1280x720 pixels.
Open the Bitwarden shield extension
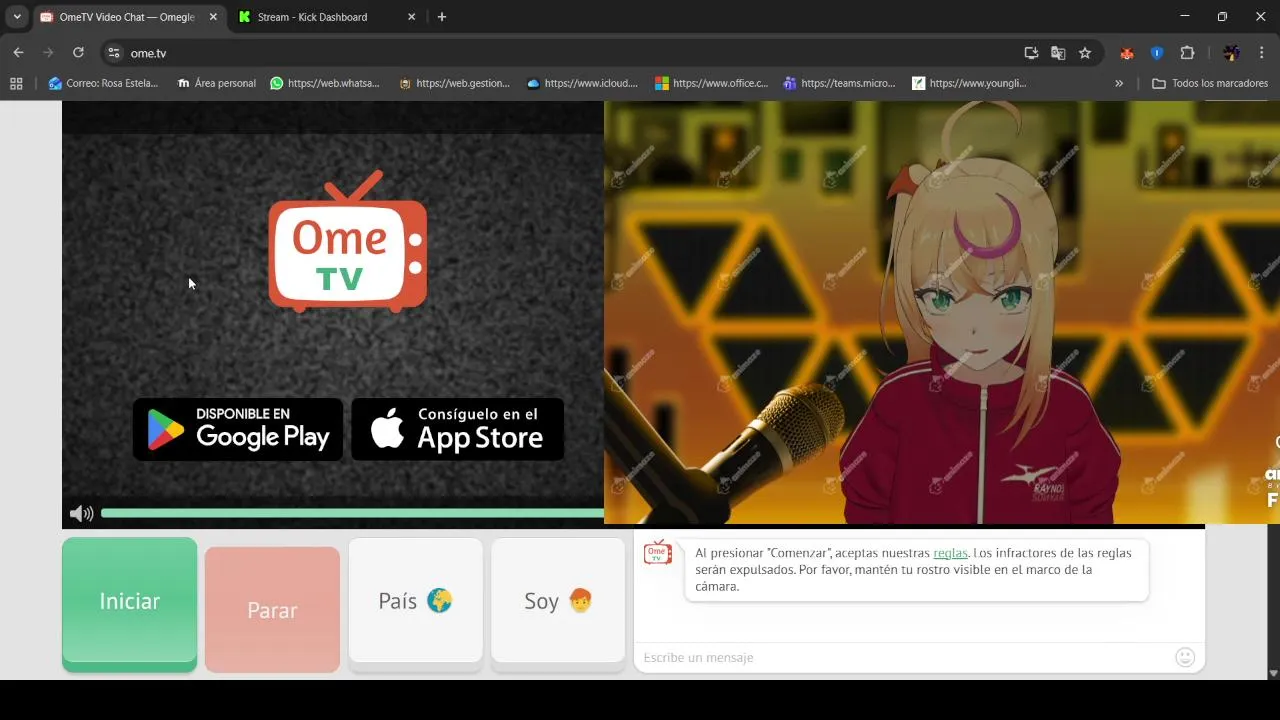click(1157, 53)
